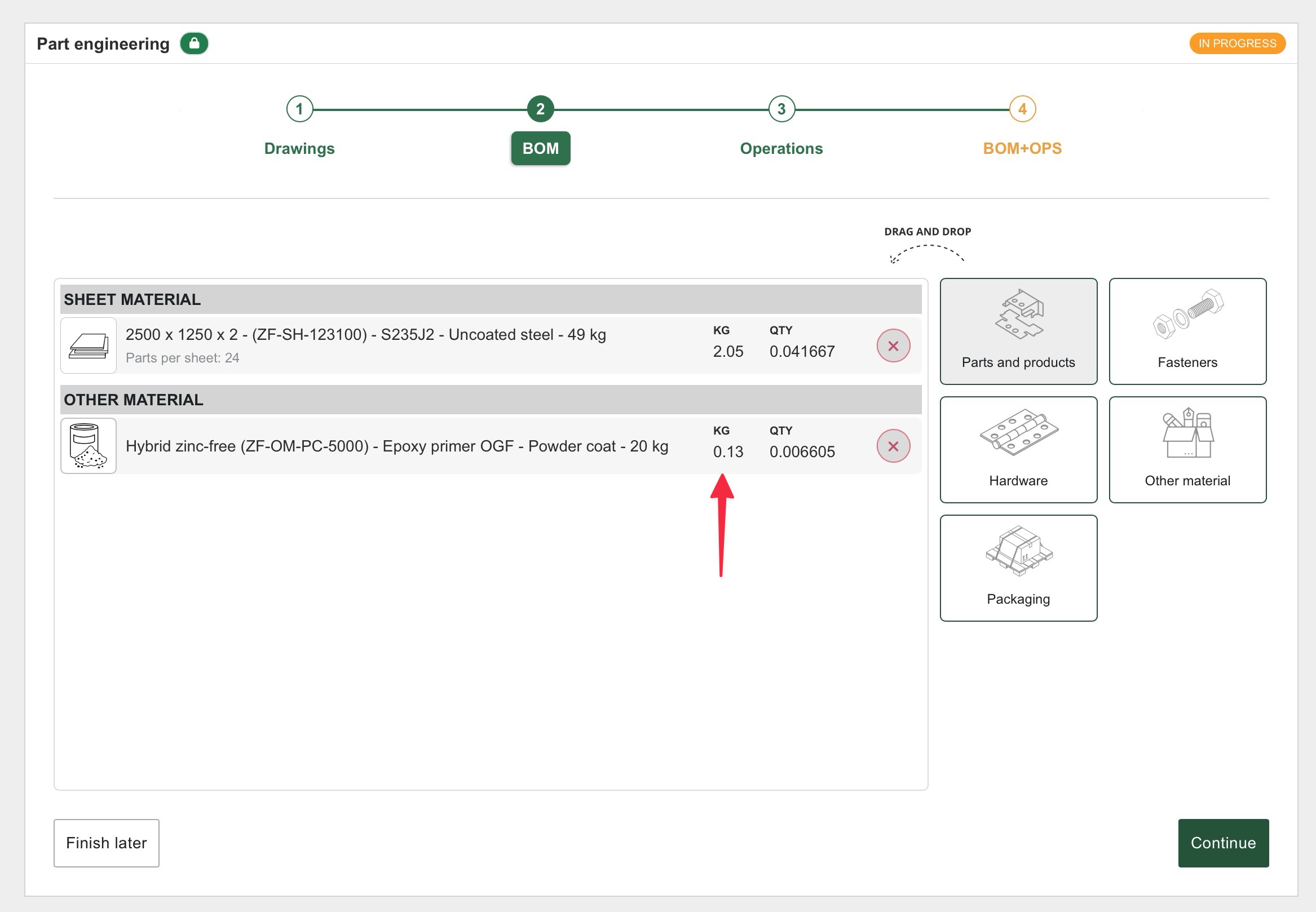Pick the Hardware hinge tile

point(1018,449)
